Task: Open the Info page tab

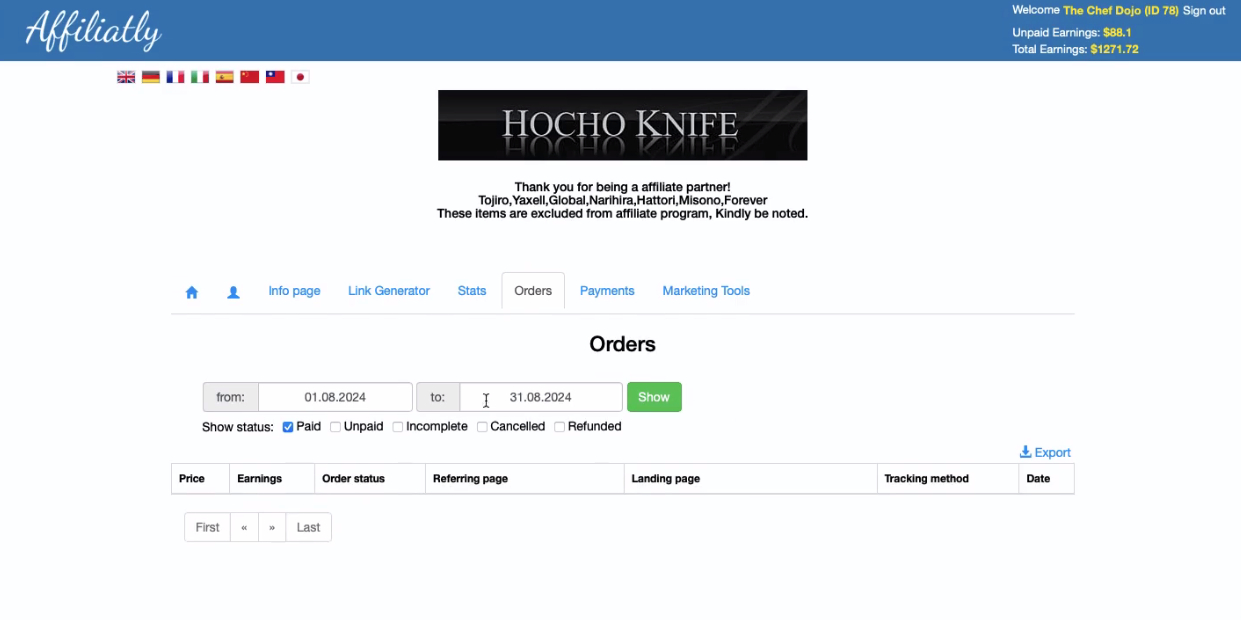Action: [x=294, y=291]
